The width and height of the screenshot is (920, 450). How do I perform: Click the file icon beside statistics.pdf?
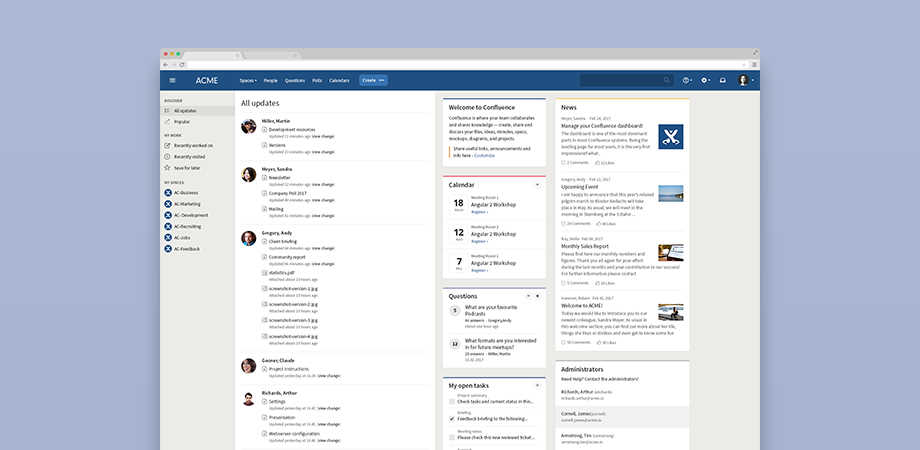click(264, 273)
